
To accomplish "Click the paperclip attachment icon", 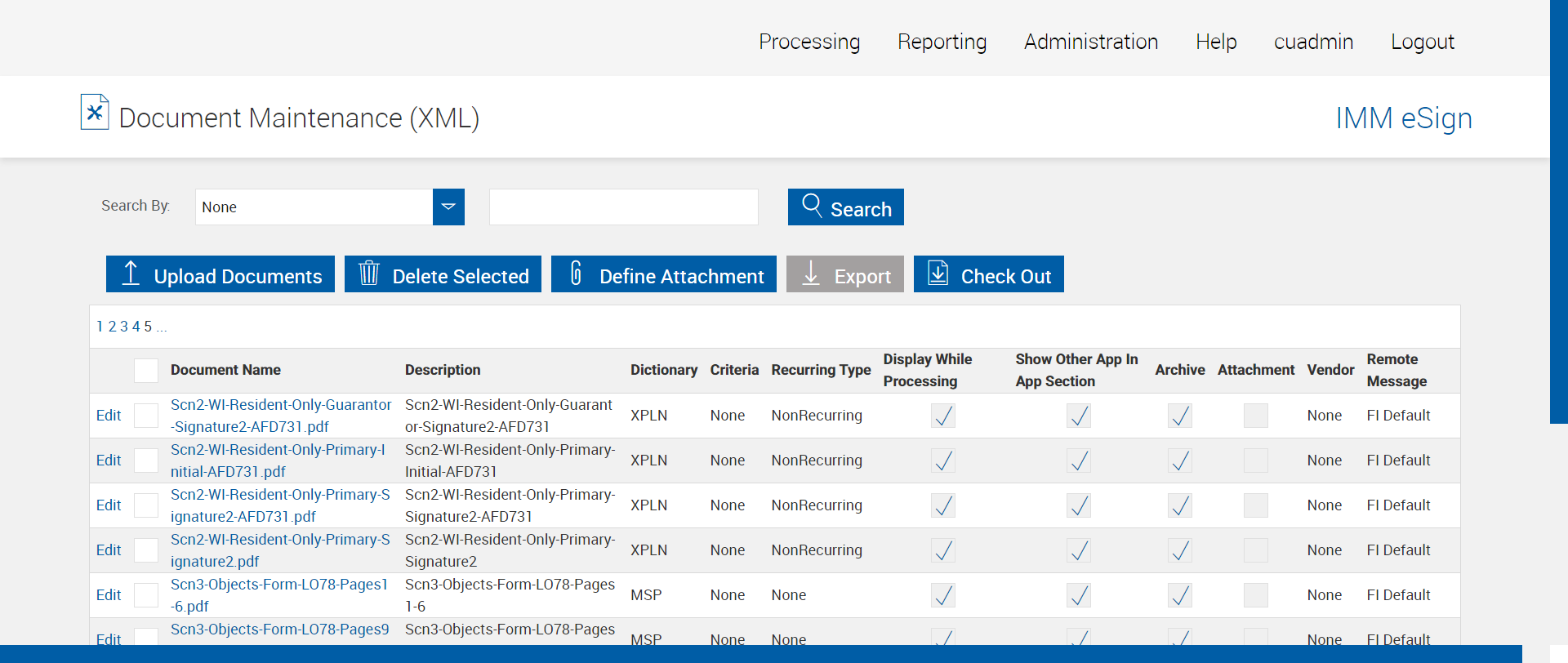I will point(576,274).
